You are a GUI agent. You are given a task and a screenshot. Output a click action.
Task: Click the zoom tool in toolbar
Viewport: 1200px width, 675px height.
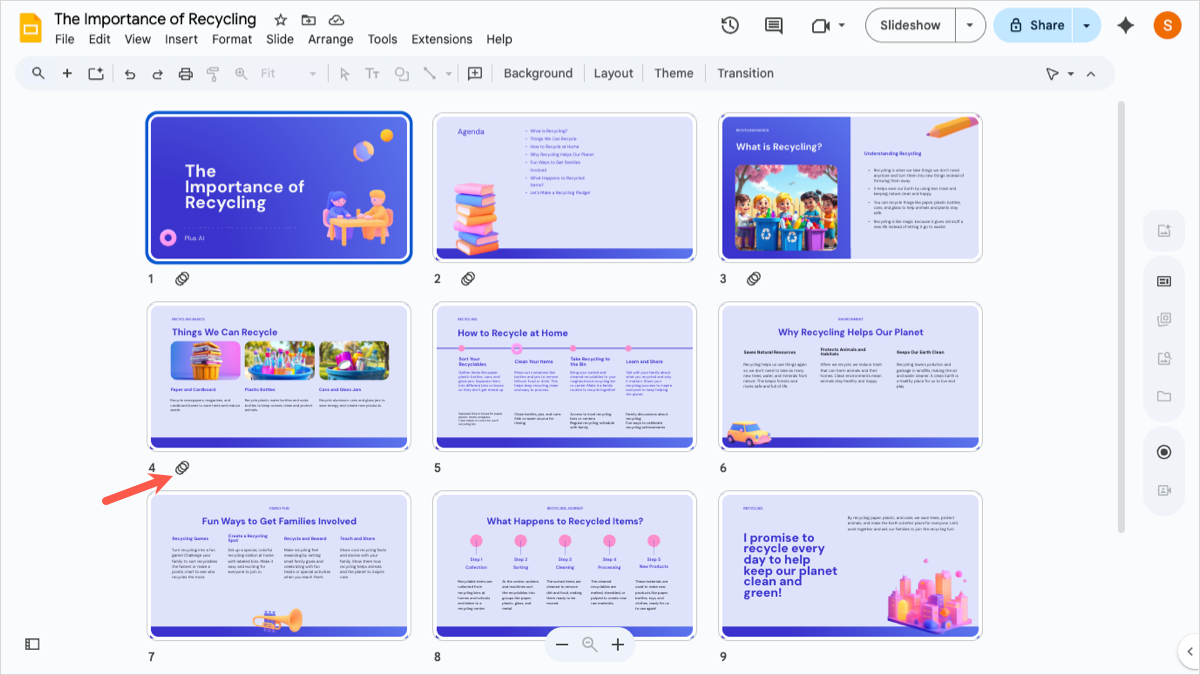(x=240, y=73)
